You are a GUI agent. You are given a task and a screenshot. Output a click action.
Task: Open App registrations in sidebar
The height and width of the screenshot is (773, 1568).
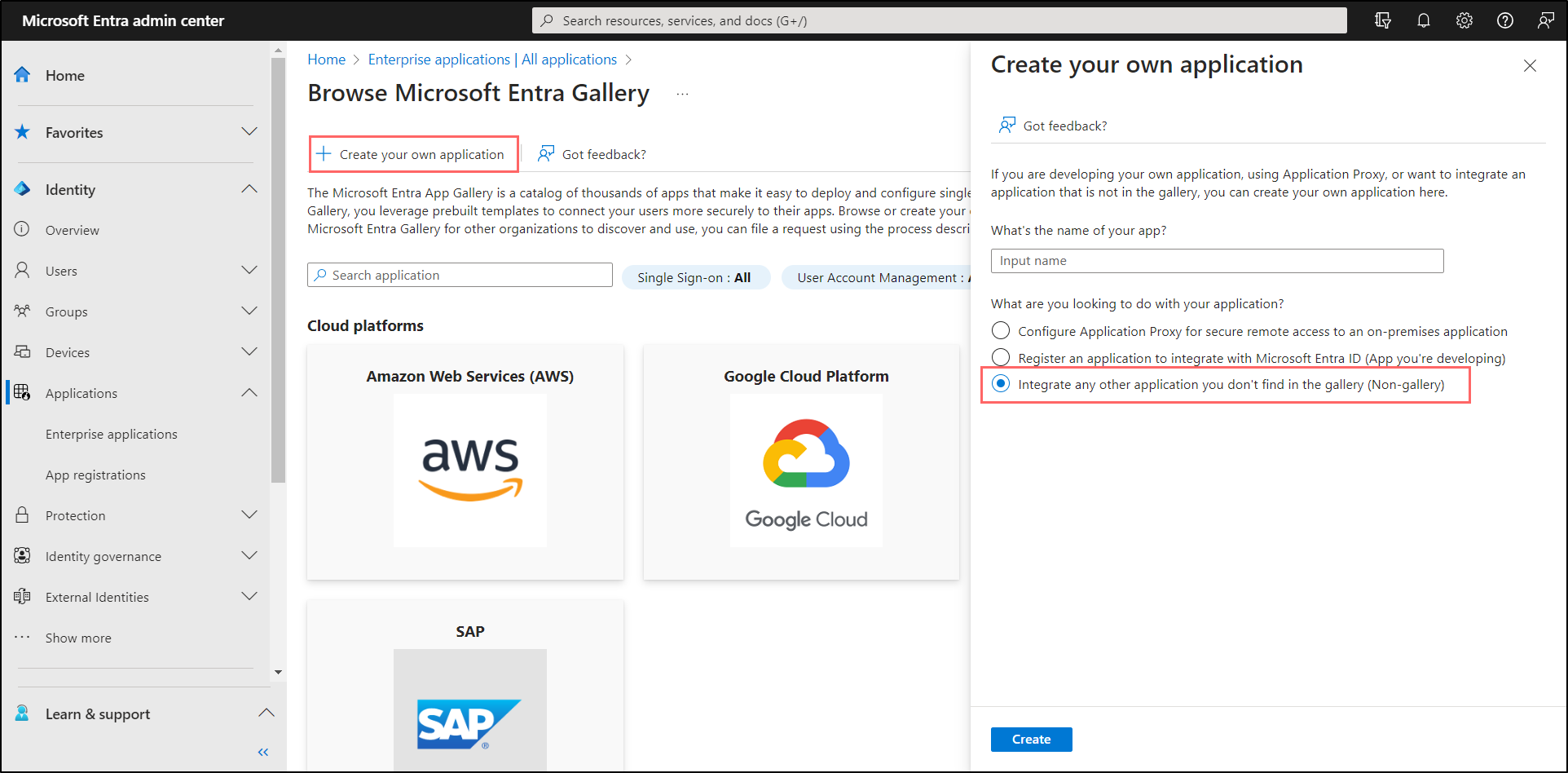point(95,475)
